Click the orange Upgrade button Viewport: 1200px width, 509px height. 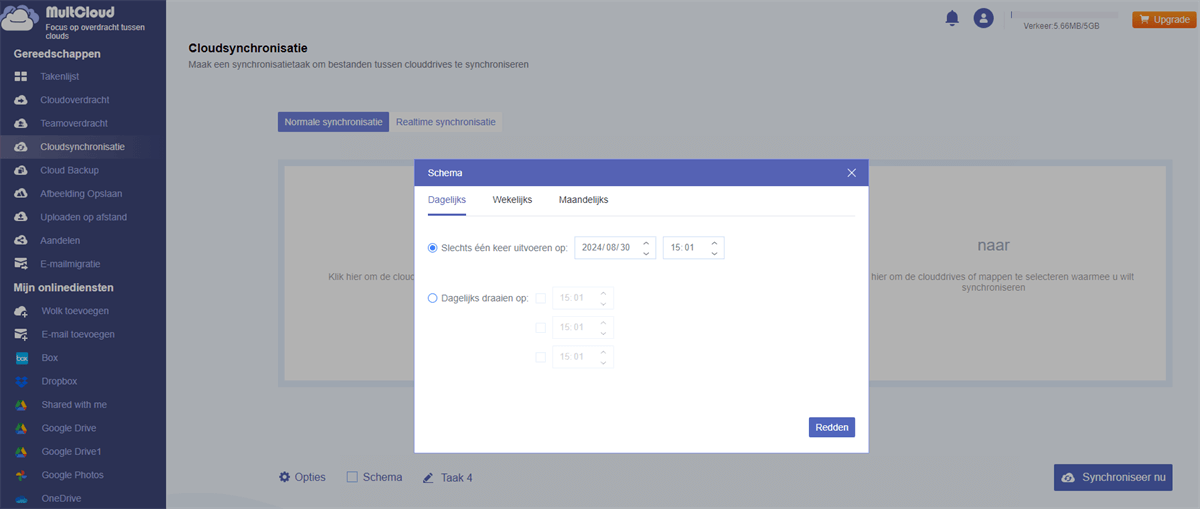tap(1164, 19)
